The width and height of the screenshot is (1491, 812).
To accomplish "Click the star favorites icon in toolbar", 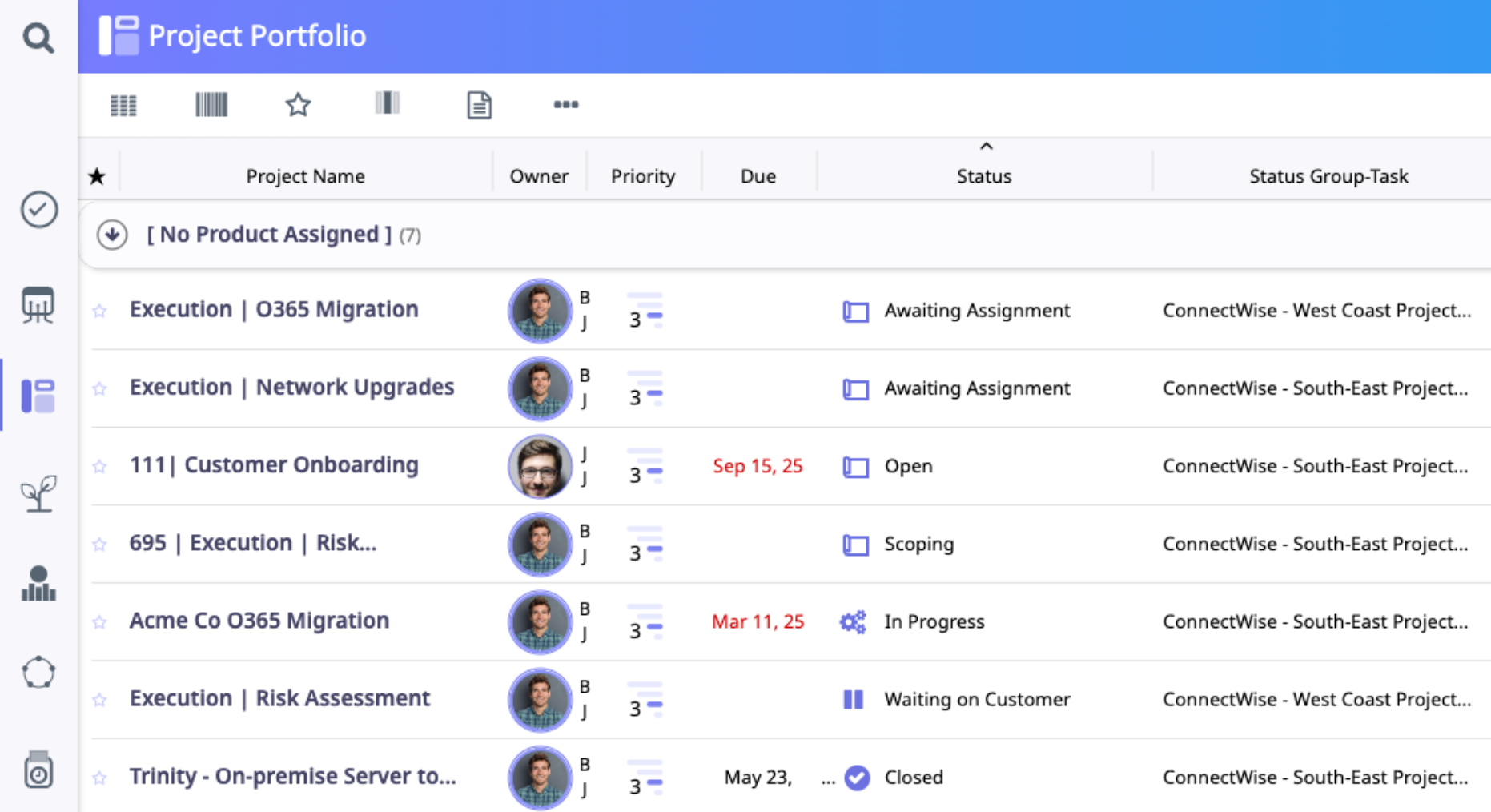I will pos(298,105).
